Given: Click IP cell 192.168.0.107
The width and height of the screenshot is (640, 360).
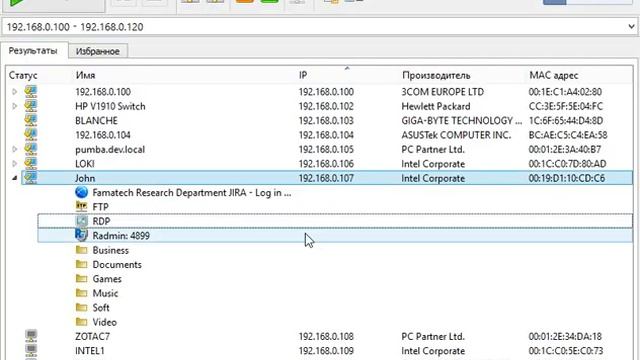Looking at the screenshot, I should tap(326, 178).
